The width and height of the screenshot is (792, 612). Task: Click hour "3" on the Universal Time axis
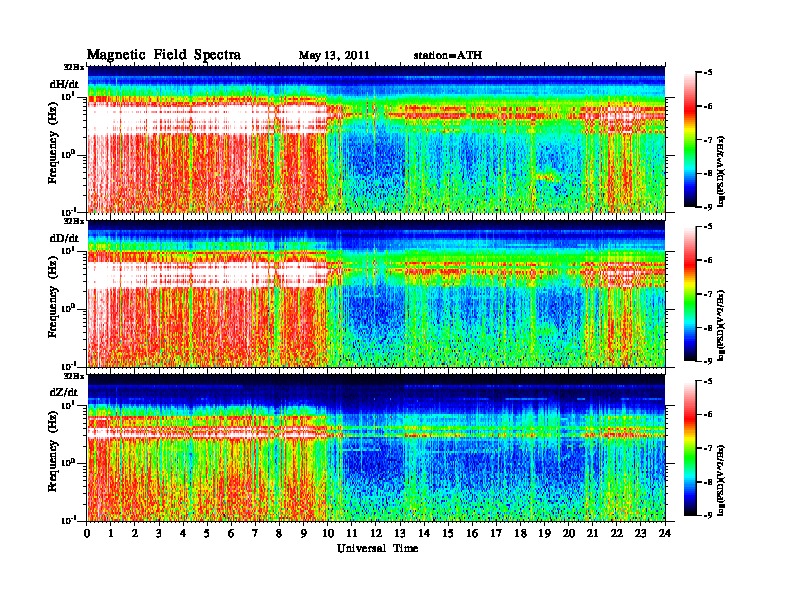tap(159, 533)
